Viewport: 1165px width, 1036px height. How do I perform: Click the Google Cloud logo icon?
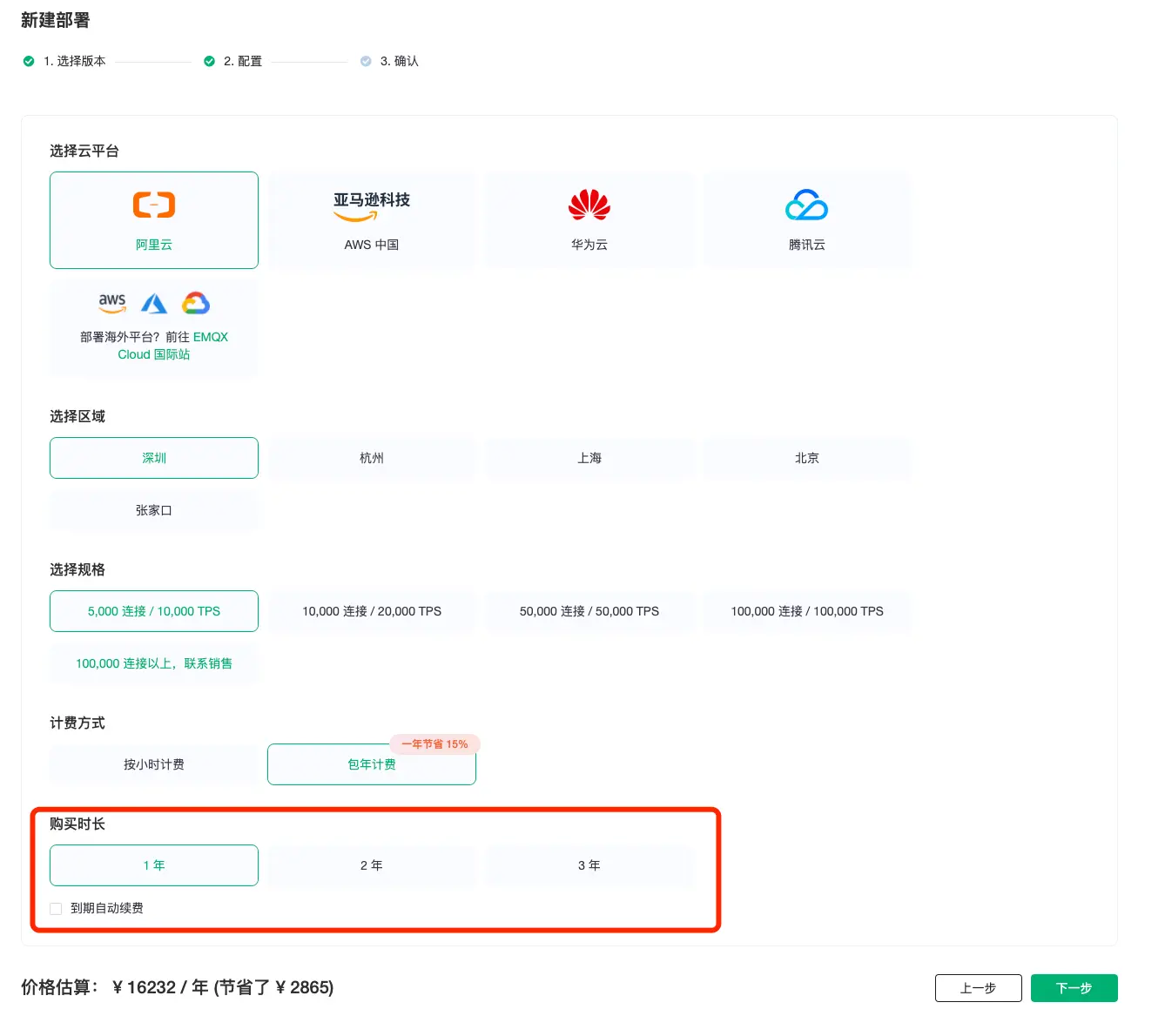195,303
